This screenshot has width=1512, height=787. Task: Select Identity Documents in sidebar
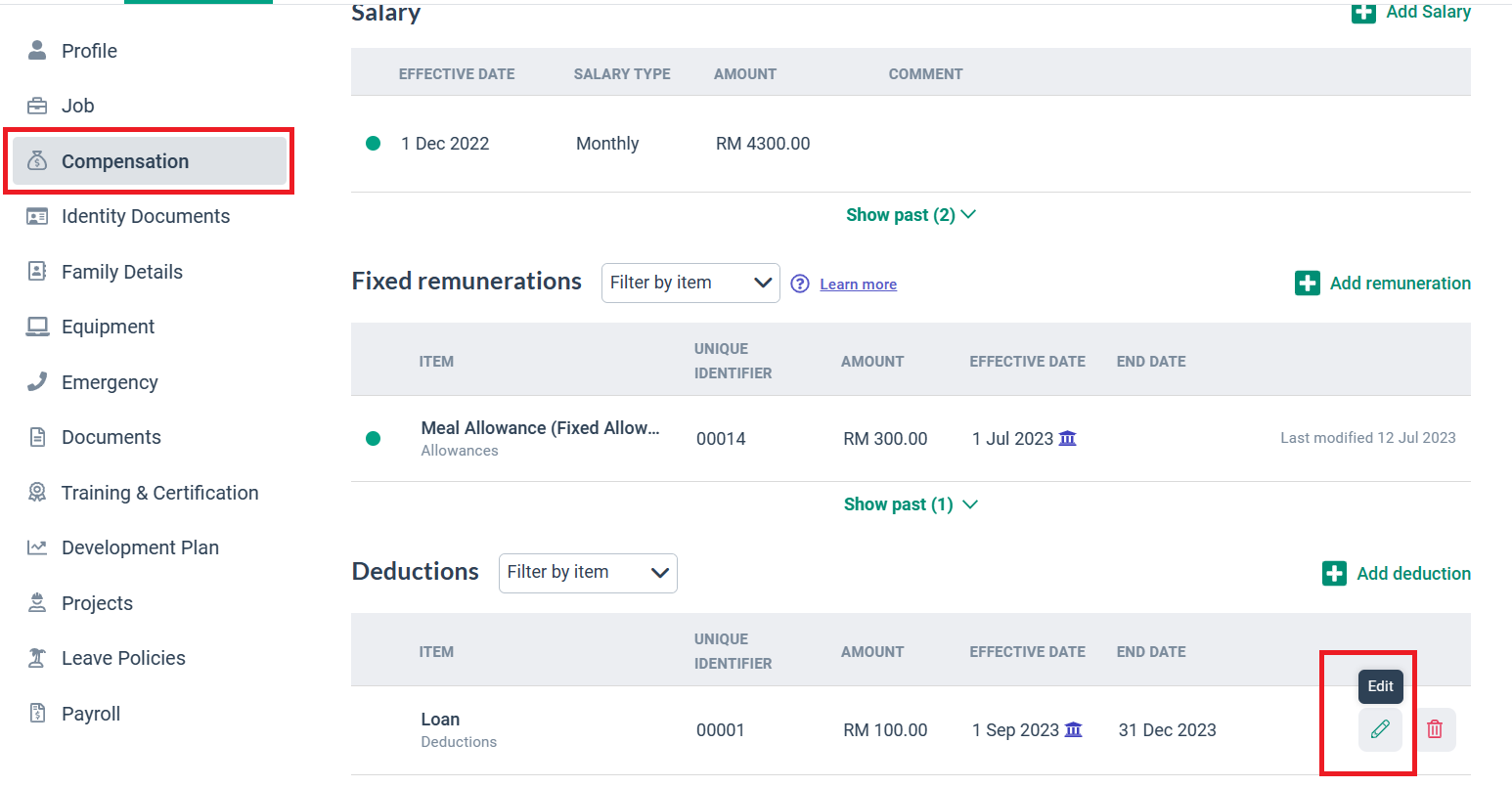146,216
